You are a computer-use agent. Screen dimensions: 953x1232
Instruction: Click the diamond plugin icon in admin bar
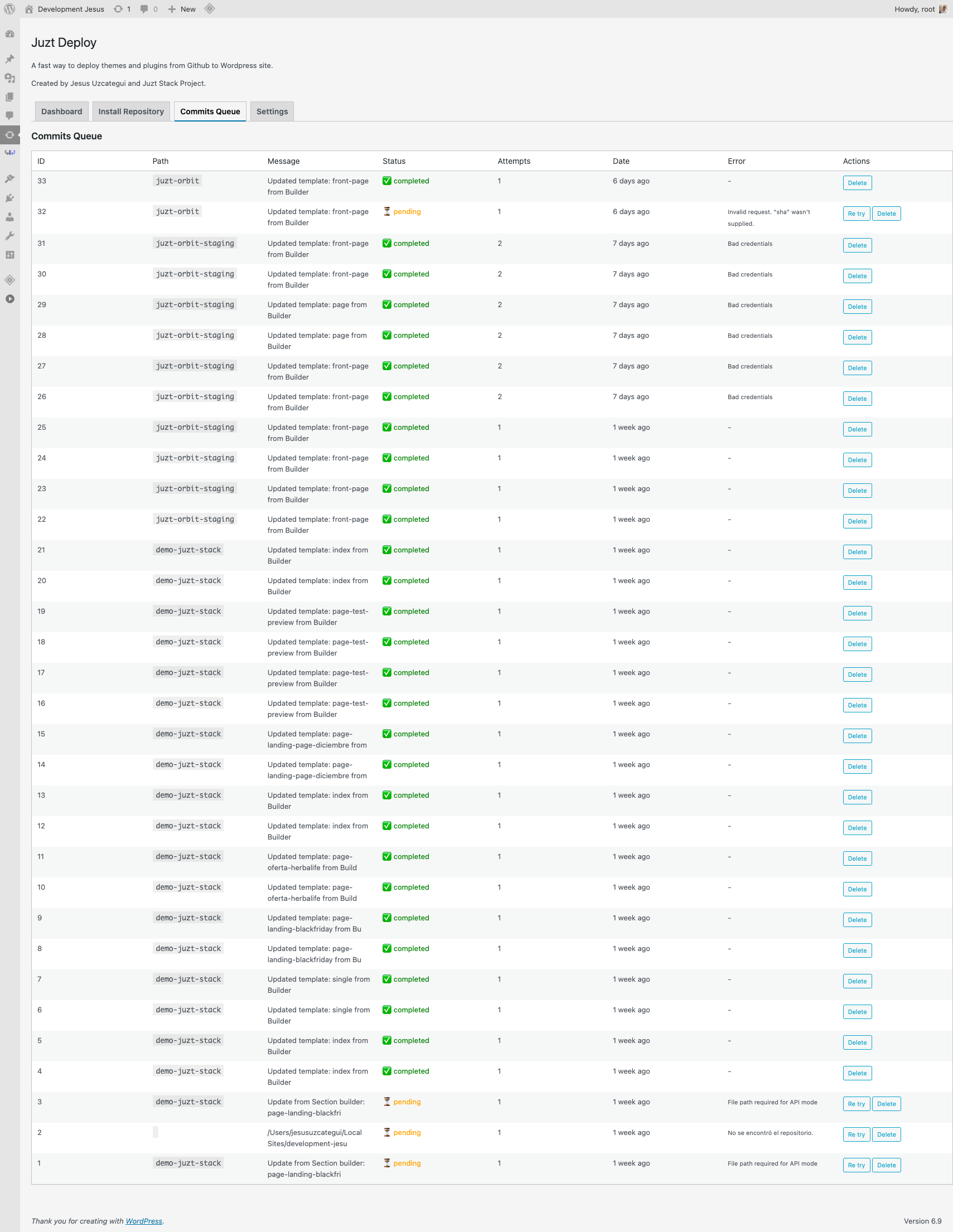209,9
